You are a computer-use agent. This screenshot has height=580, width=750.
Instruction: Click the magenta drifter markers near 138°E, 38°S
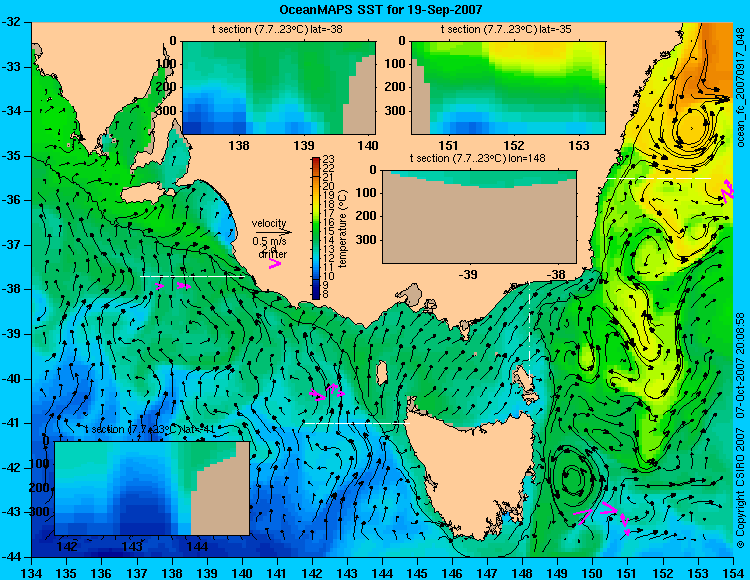click(x=173, y=286)
